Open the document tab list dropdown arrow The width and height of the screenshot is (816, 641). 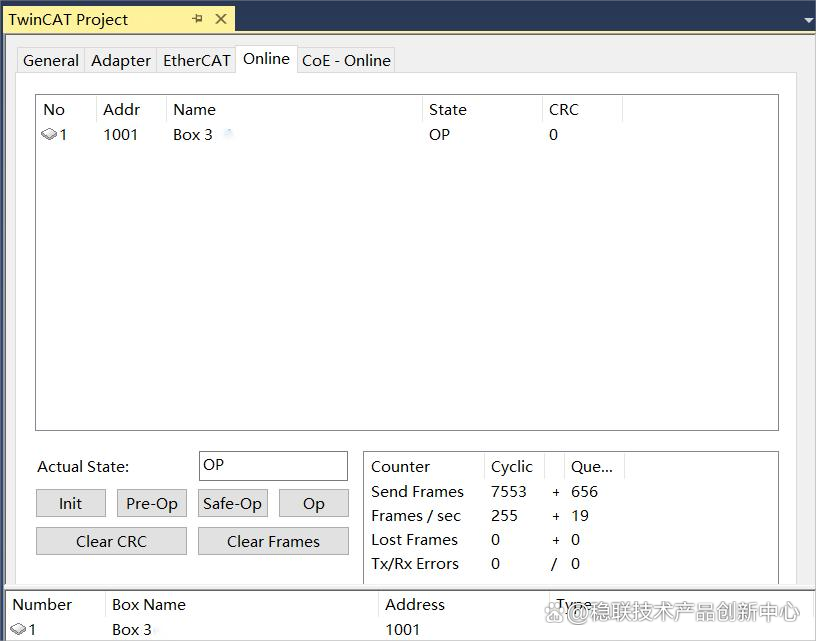pos(809,20)
